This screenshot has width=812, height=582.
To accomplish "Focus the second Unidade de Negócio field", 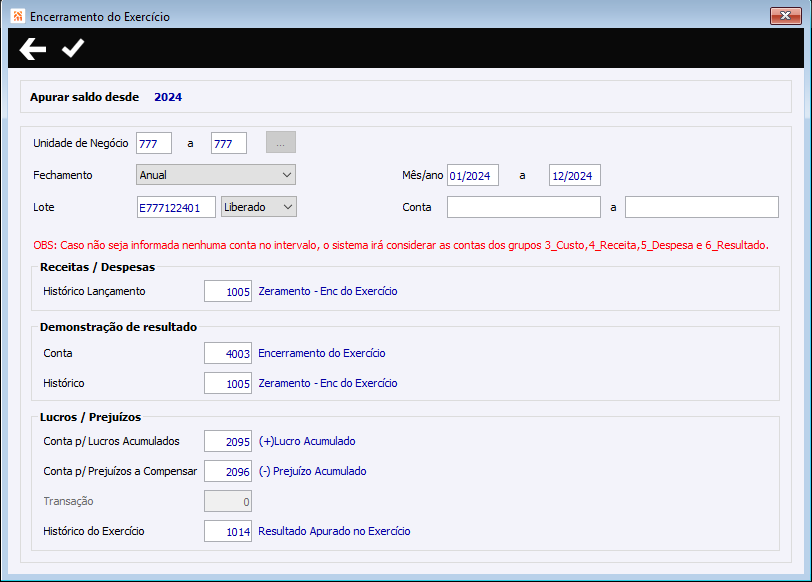I will click(x=228, y=143).
